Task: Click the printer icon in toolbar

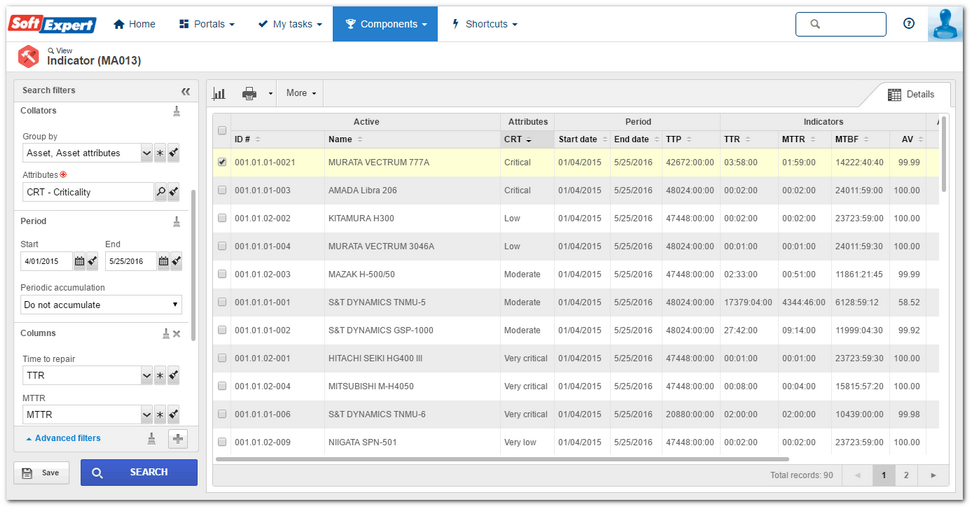Action: tap(249, 93)
